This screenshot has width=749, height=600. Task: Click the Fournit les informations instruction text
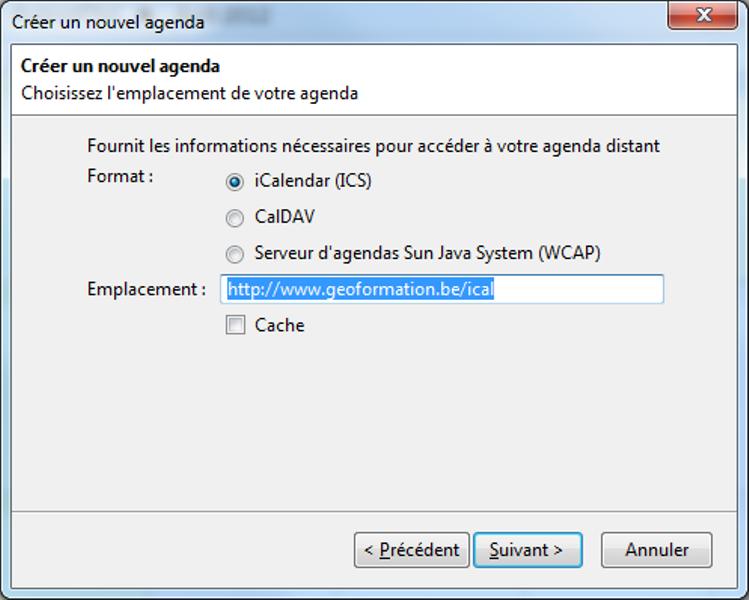click(374, 146)
